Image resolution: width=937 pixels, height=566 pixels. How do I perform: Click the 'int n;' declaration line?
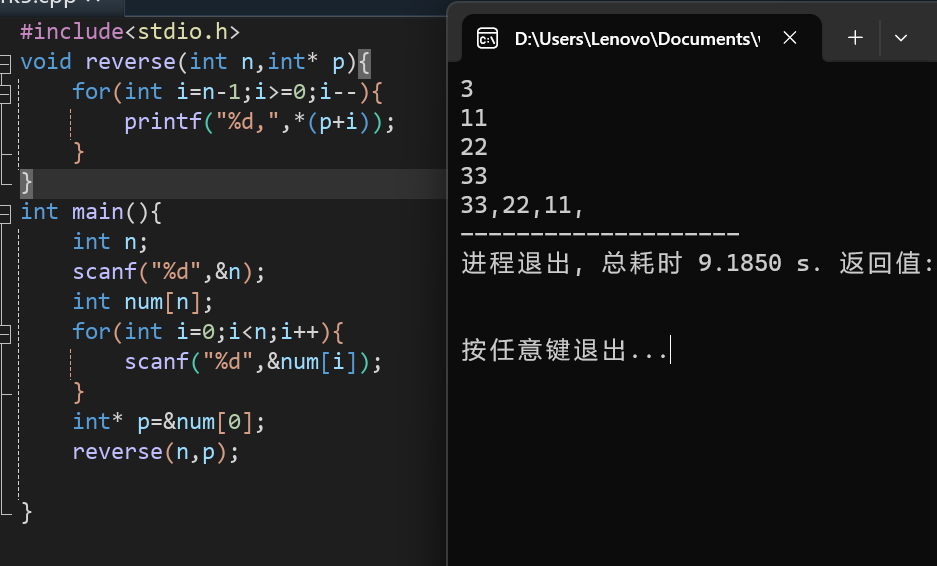tap(110, 242)
